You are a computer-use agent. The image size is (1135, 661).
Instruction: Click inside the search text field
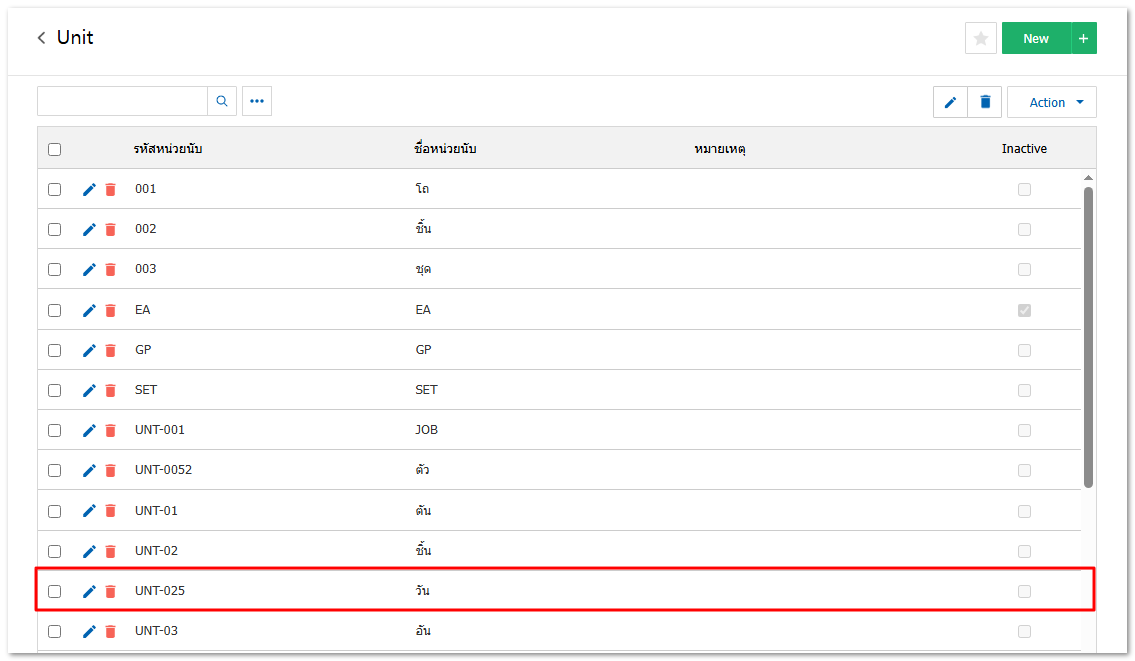tap(122, 101)
